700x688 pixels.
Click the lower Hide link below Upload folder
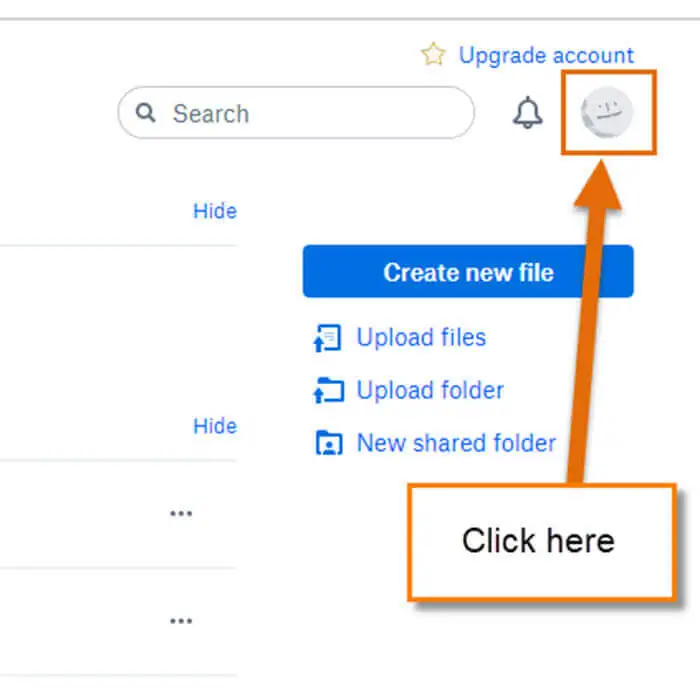pyautogui.click(x=215, y=426)
